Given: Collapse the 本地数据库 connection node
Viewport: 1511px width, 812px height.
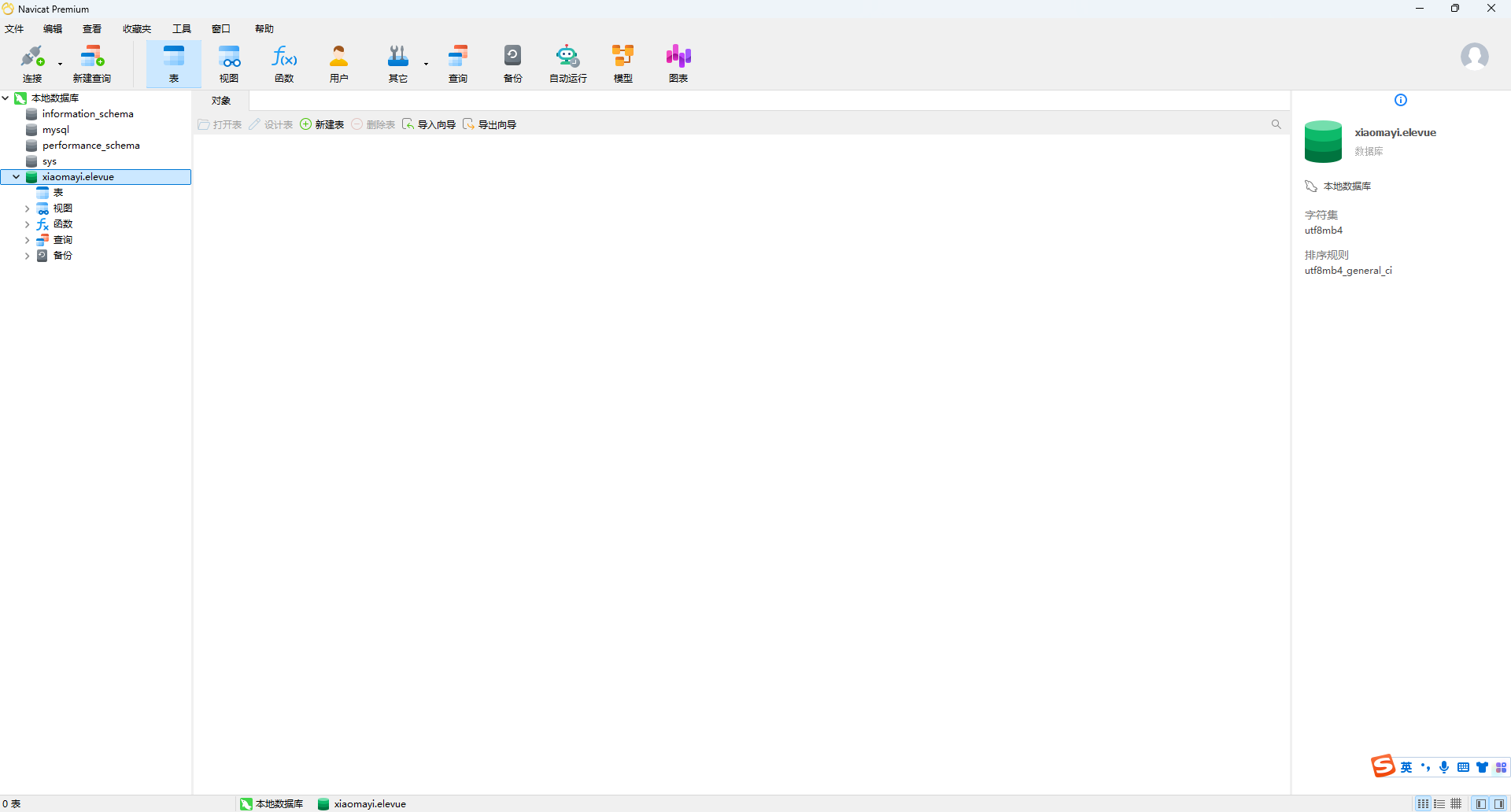Looking at the screenshot, I should click(6, 98).
